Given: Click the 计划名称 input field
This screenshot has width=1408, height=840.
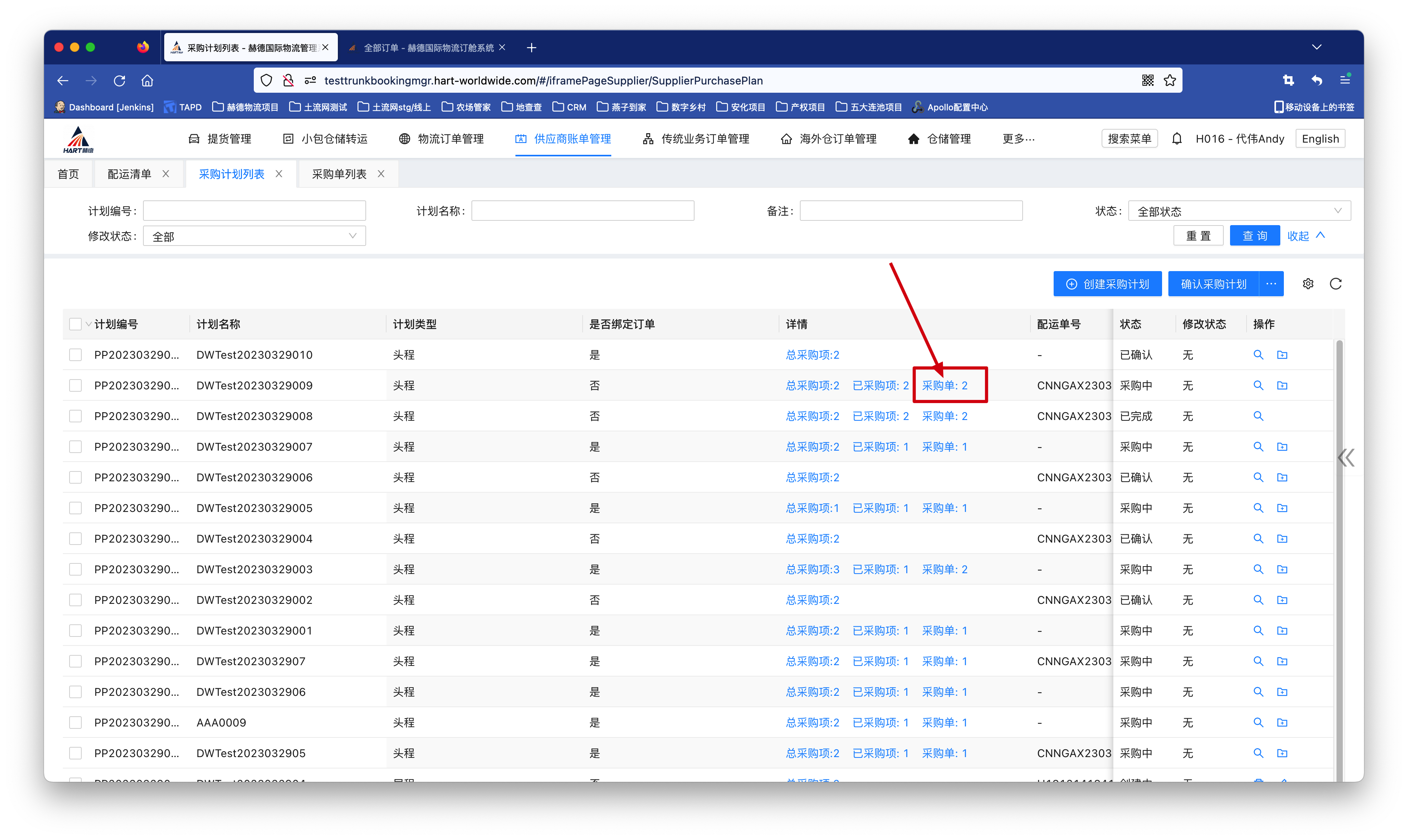Looking at the screenshot, I should coord(582,211).
